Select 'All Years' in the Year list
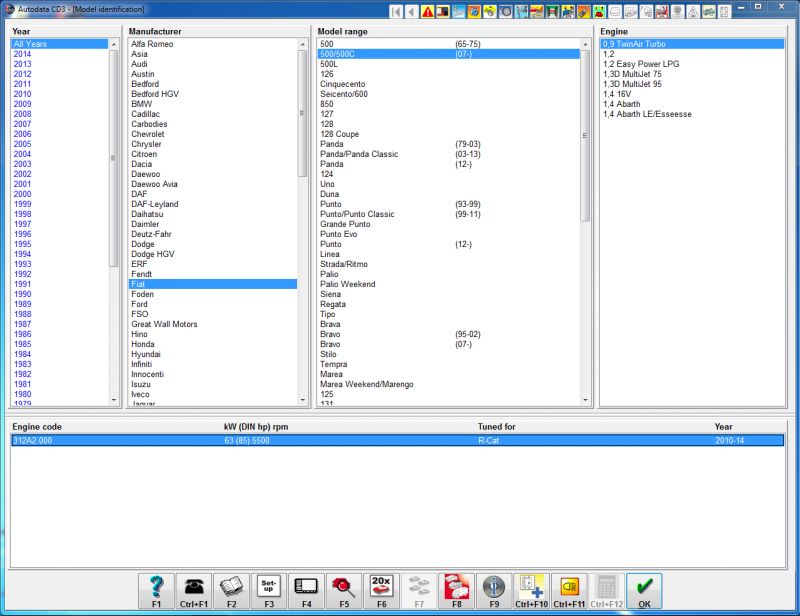This screenshot has width=800, height=616. 60,44
